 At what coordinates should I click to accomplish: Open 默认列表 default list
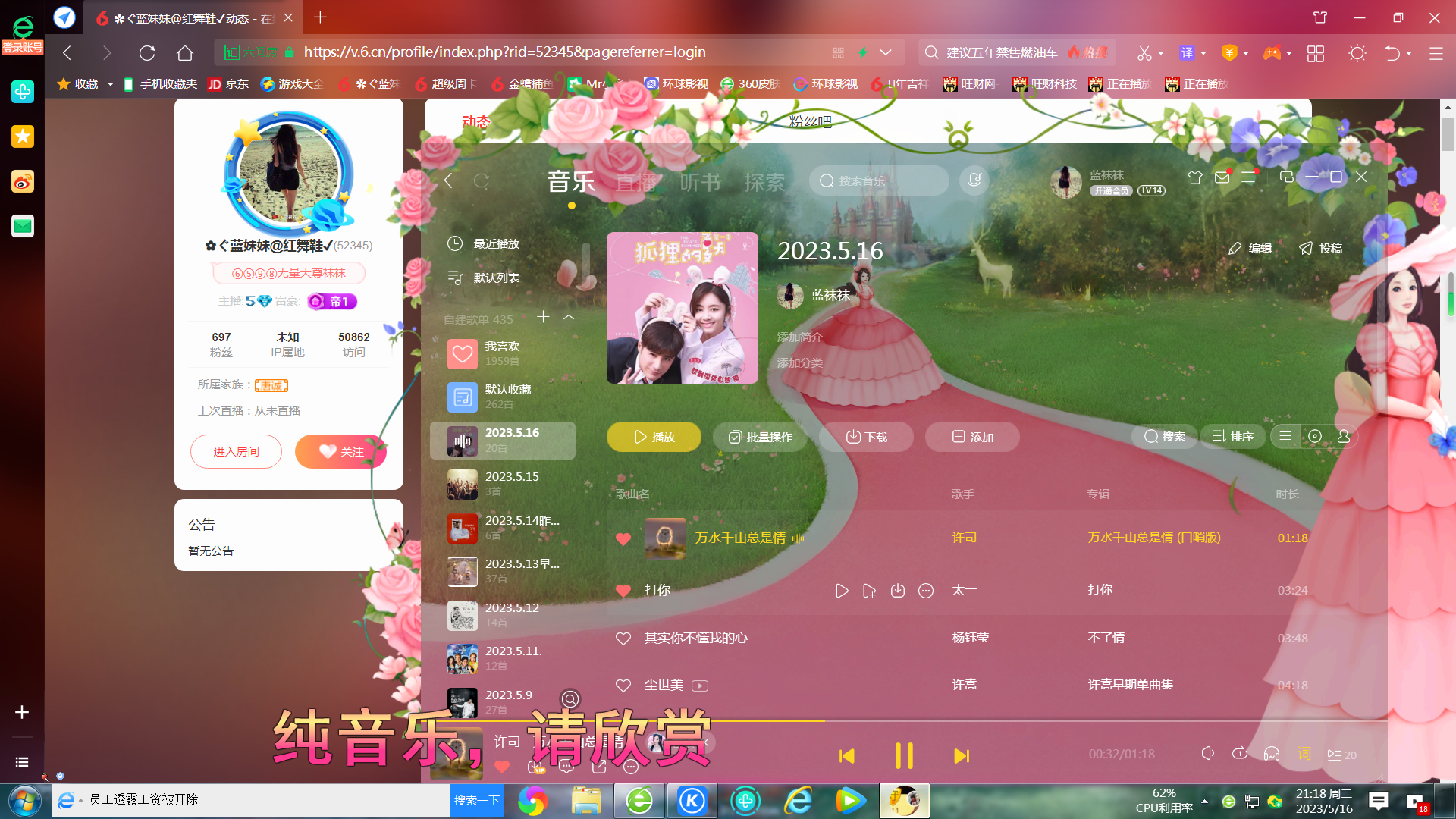(483, 278)
